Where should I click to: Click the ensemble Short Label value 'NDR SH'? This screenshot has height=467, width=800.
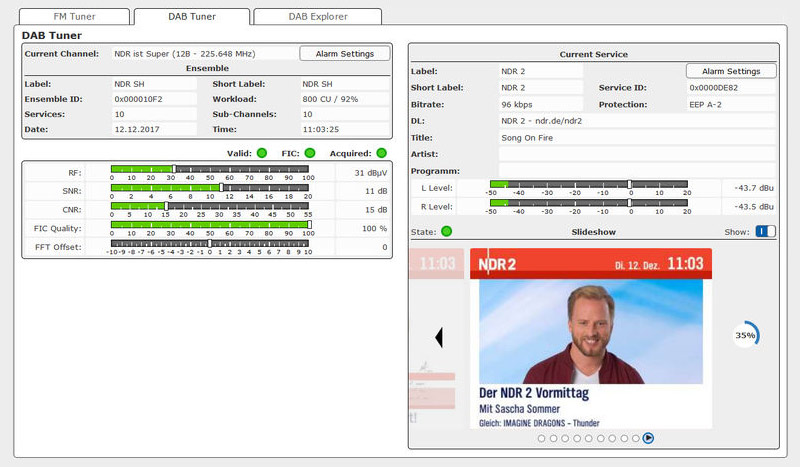coord(345,84)
